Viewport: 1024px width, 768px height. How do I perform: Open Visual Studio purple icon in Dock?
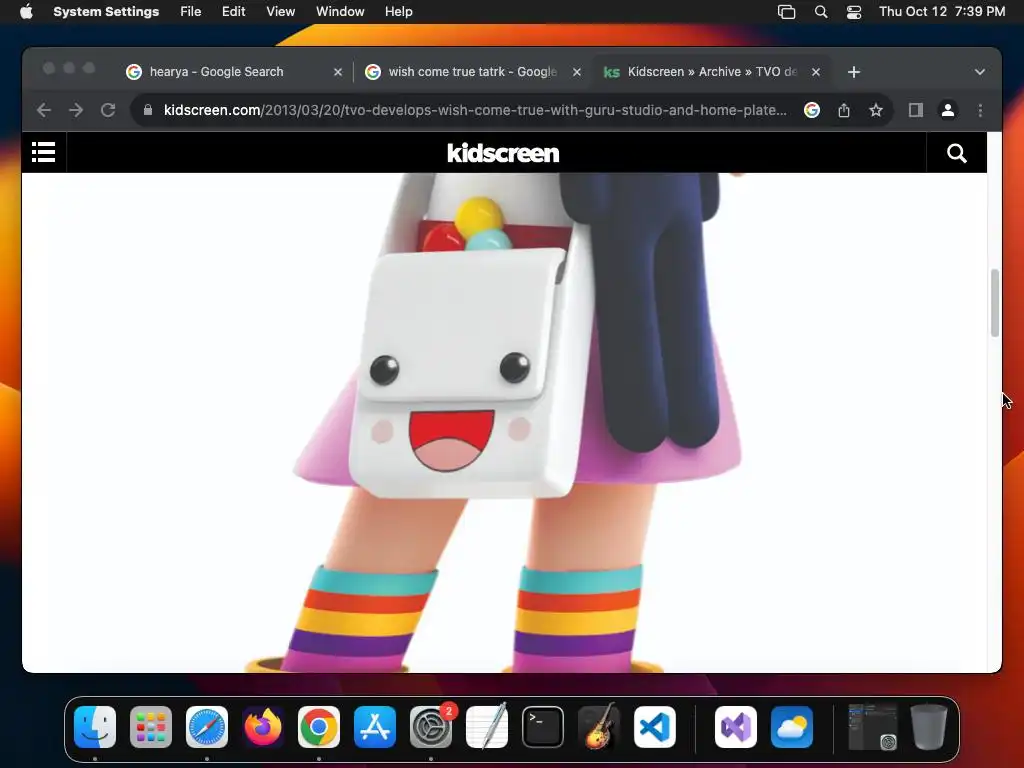pos(736,727)
